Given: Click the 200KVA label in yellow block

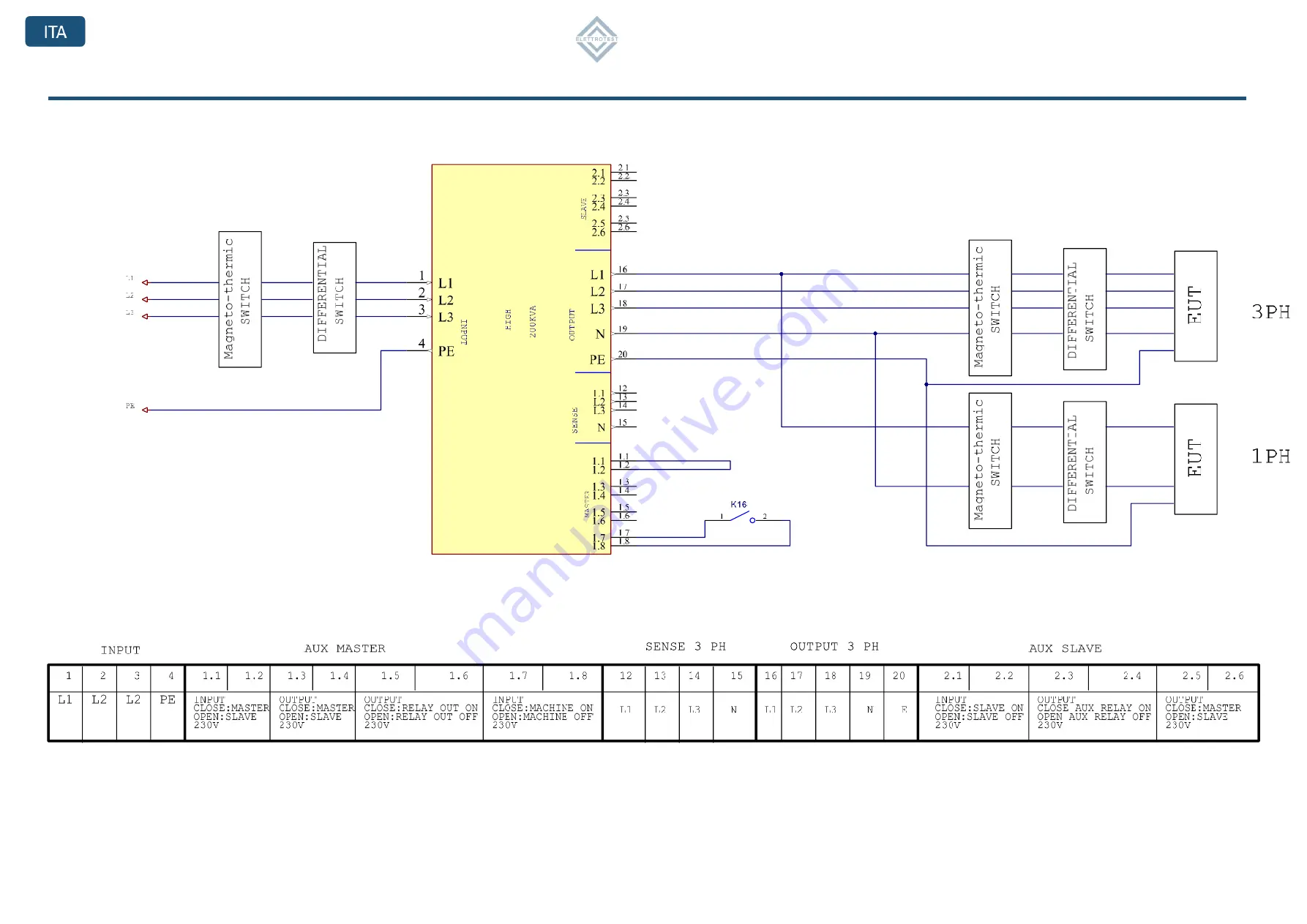Looking at the screenshot, I should coord(533,321).
